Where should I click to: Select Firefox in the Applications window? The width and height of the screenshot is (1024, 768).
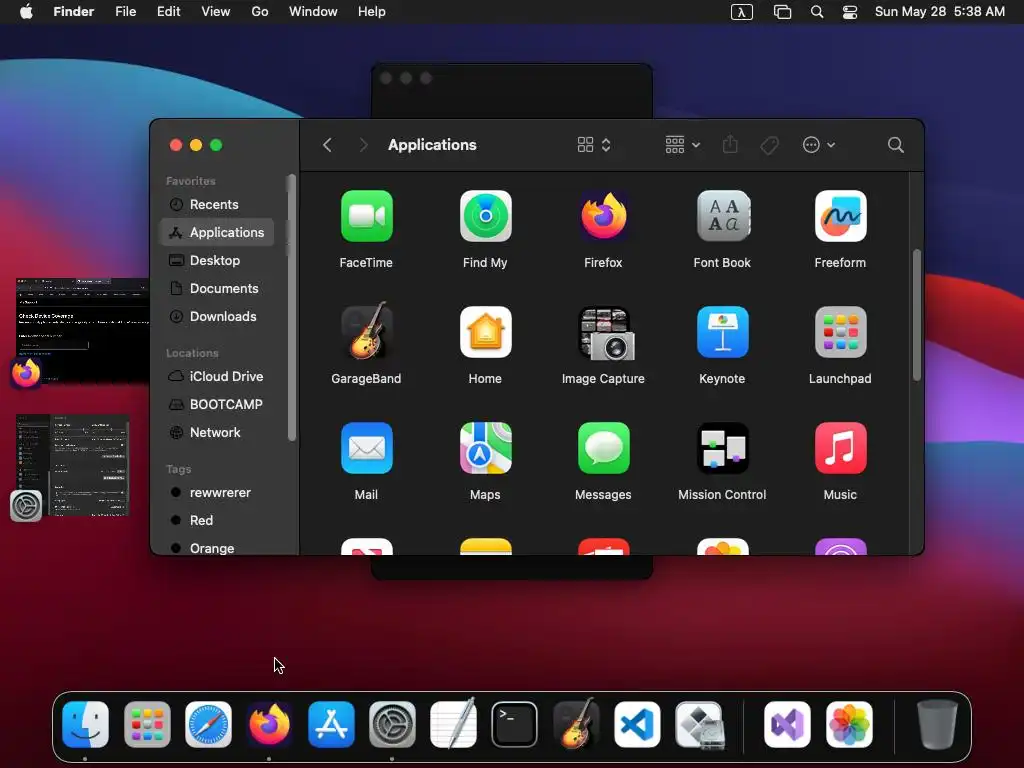603,216
